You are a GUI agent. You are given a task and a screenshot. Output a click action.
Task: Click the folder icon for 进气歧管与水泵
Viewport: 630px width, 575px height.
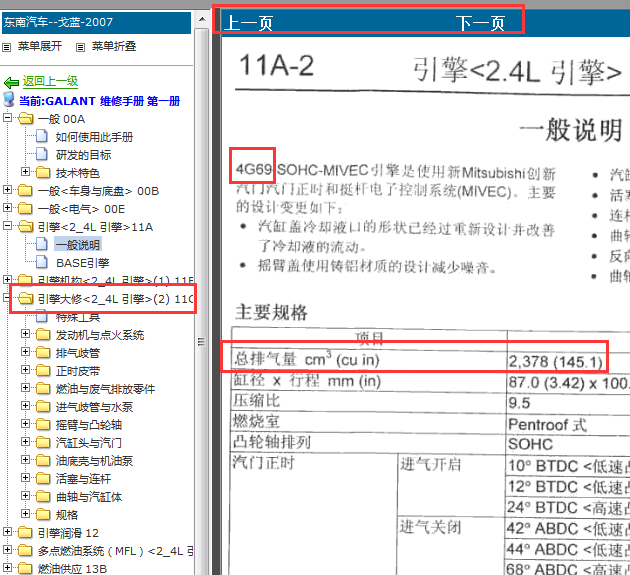pos(43,406)
